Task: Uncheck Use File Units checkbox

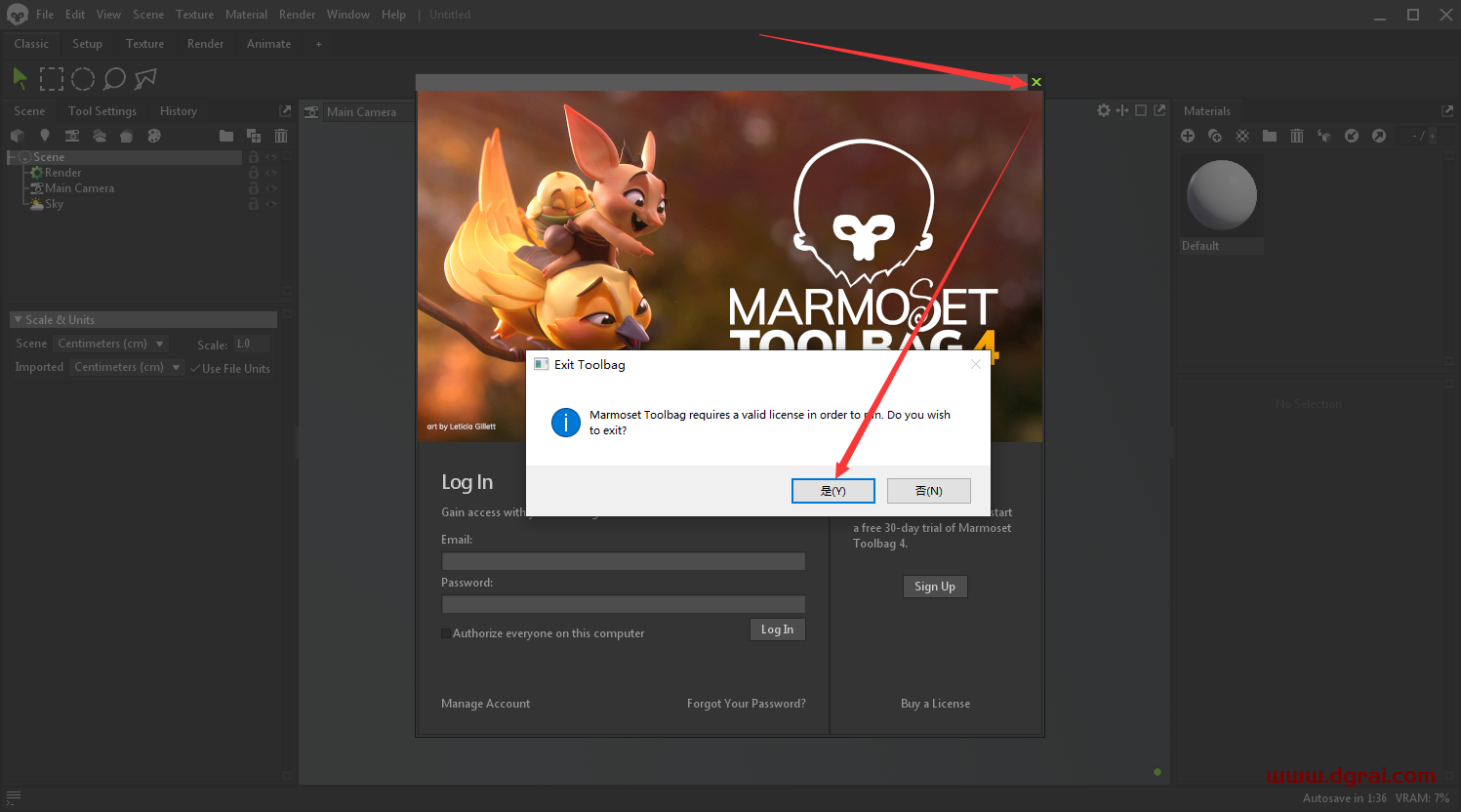Action: tap(195, 369)
